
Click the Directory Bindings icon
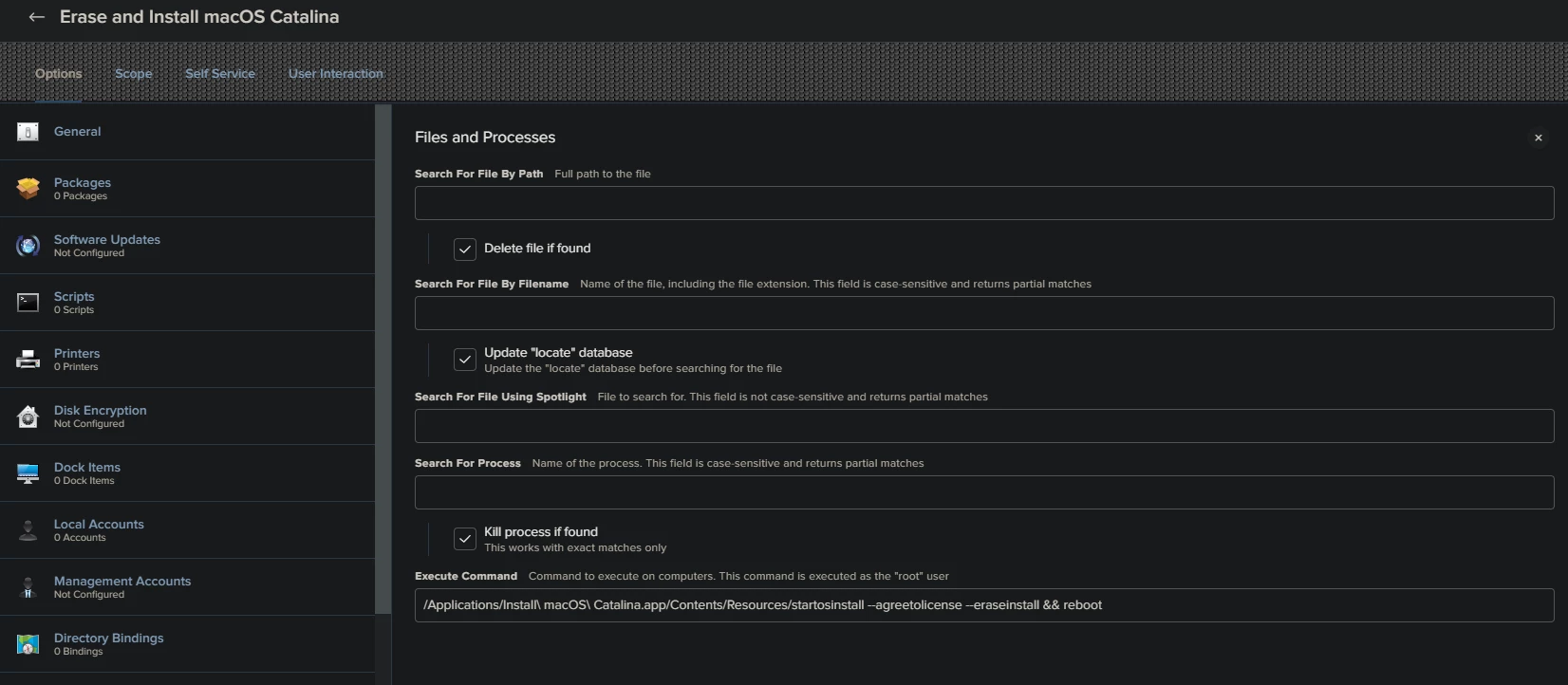(28, 644)
